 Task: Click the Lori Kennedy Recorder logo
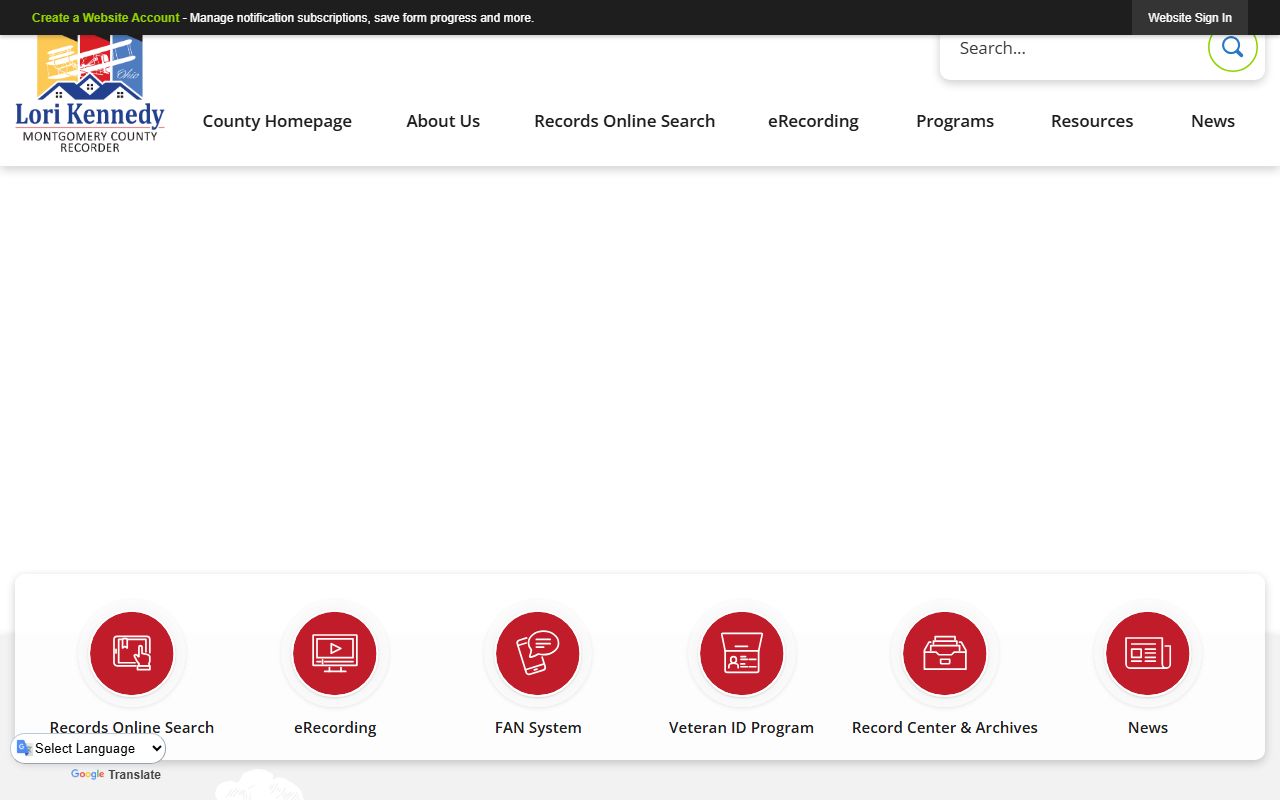click(90, 95)
